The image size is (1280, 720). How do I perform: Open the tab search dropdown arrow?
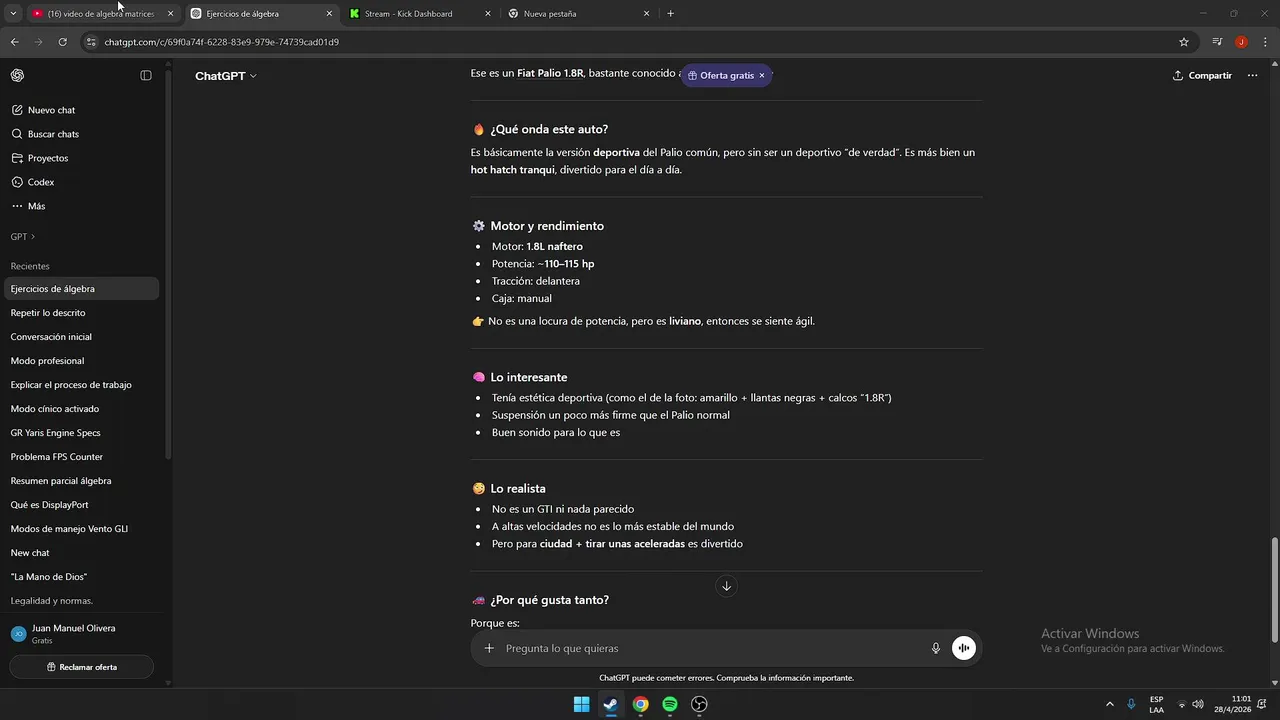point(13,14)
